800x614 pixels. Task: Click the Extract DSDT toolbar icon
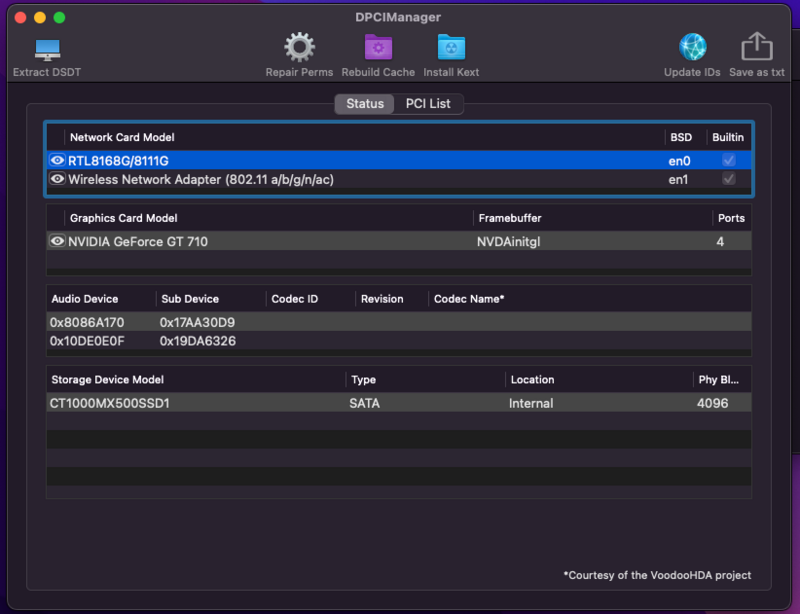pyautogui.click(x=47, y=50)
